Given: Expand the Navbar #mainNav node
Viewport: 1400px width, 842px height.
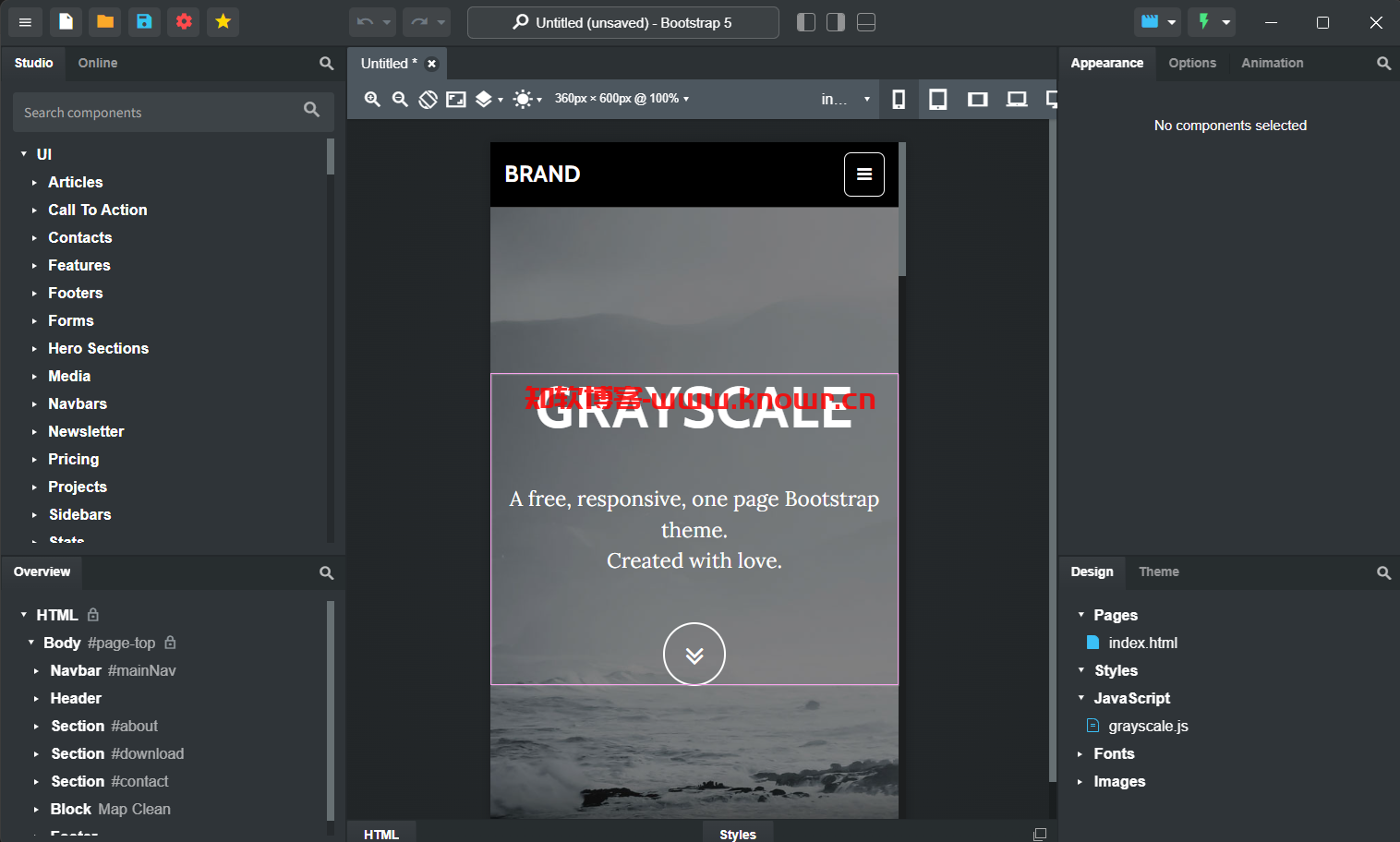Looking at the screenshot, I should [36, 671].
